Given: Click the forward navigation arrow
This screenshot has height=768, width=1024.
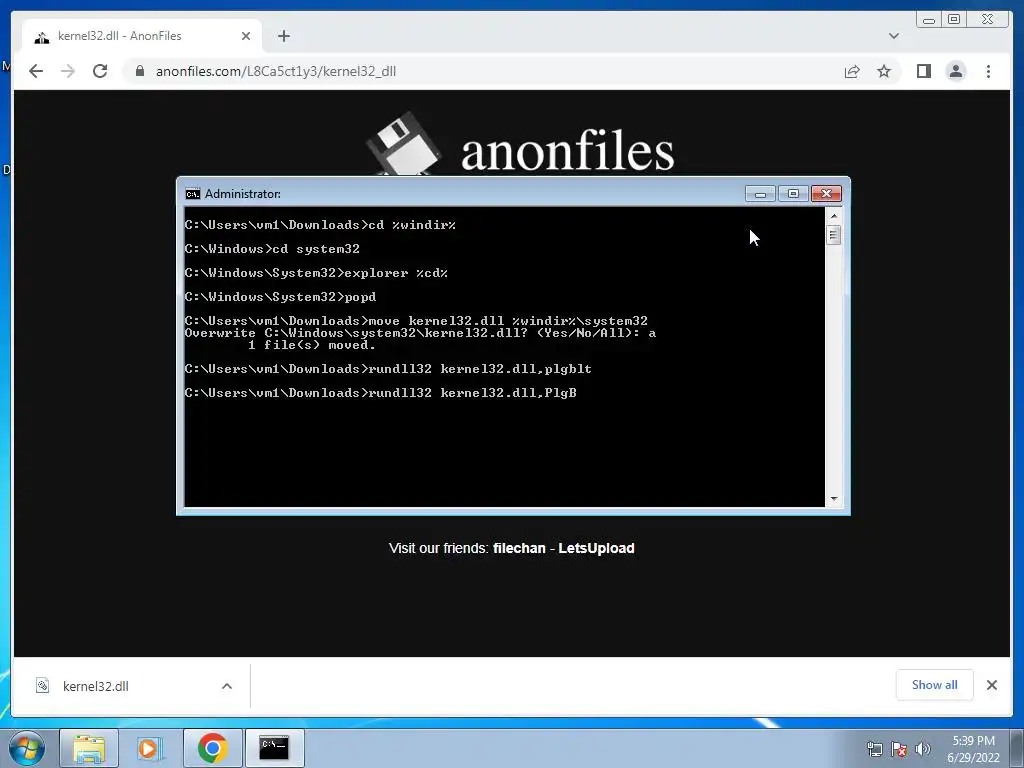Looking at the screenshot, I should (68, 71).
